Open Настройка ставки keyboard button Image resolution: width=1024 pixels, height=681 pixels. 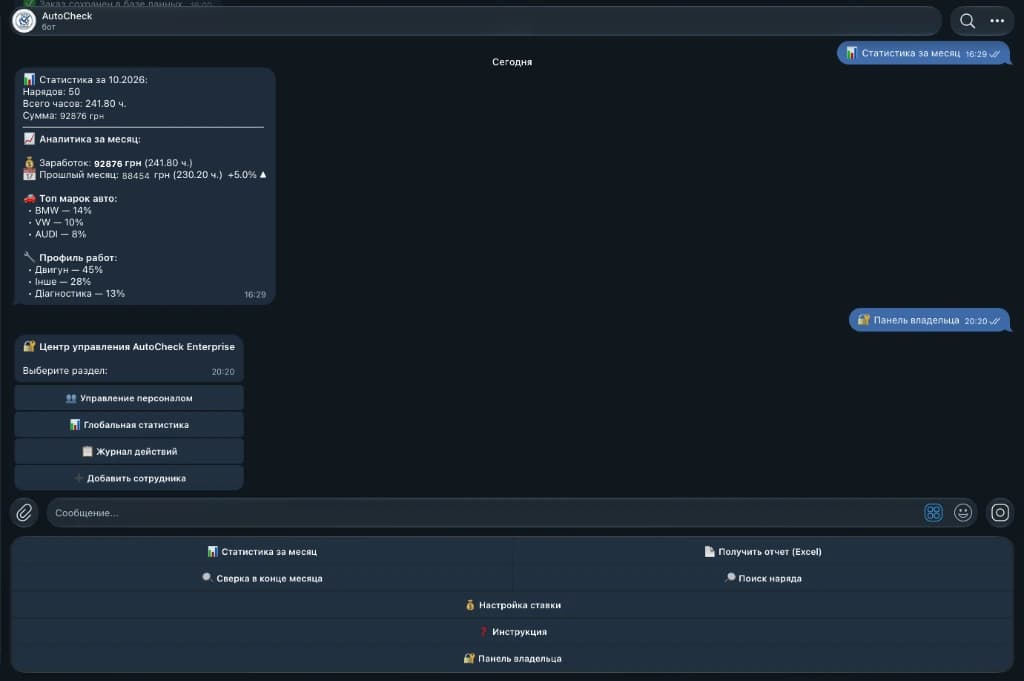point(512,605)
